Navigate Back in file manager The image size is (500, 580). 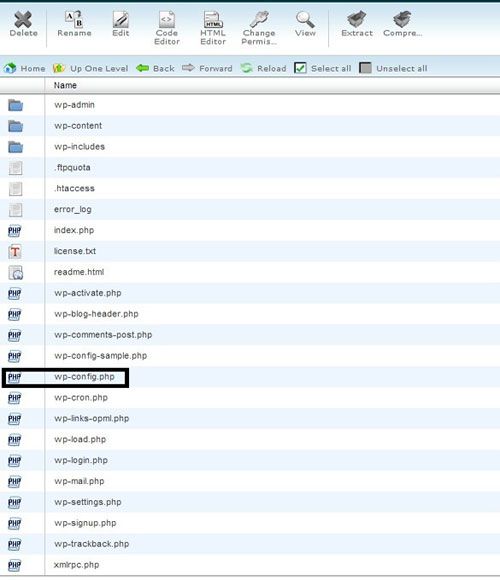[155, 68]
